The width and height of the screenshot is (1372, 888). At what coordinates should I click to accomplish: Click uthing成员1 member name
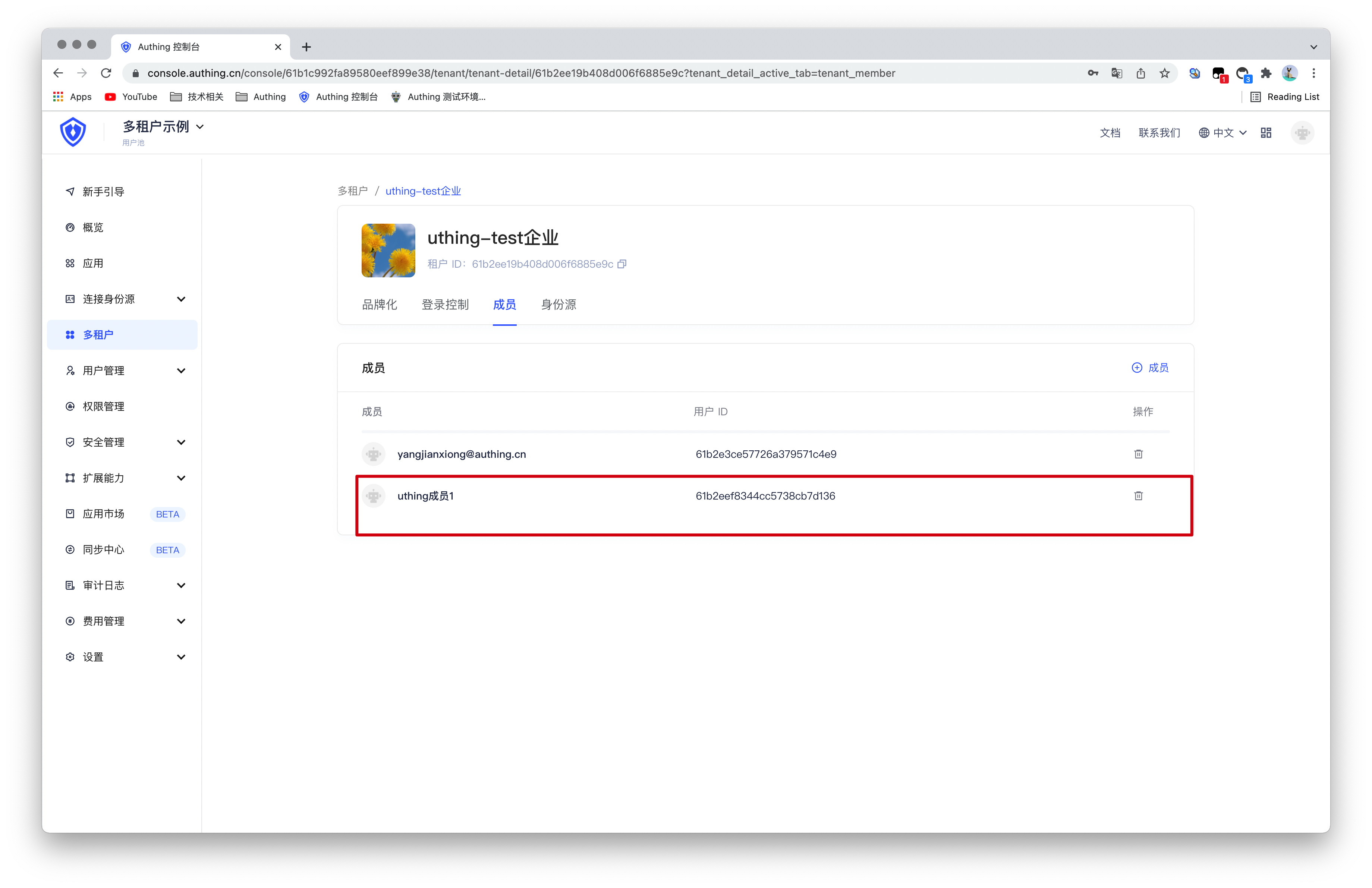(x=425, y=495)
